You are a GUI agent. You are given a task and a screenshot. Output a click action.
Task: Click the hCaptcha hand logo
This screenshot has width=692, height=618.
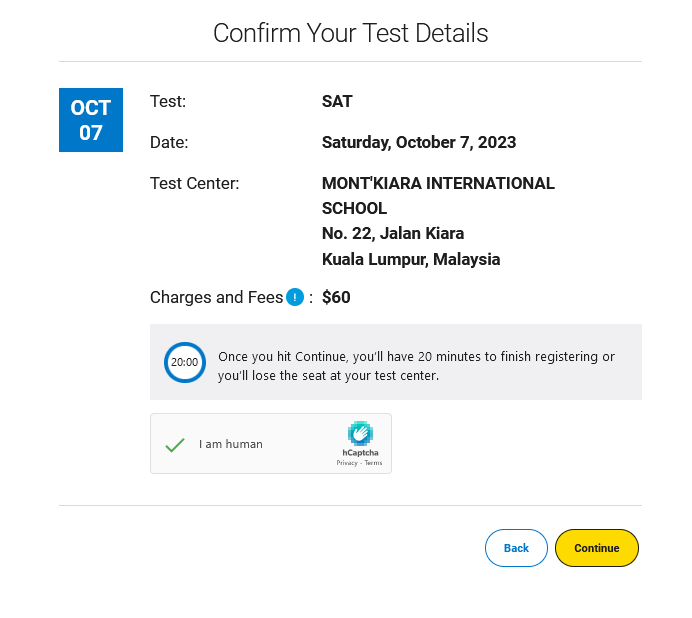click(360, 433)
